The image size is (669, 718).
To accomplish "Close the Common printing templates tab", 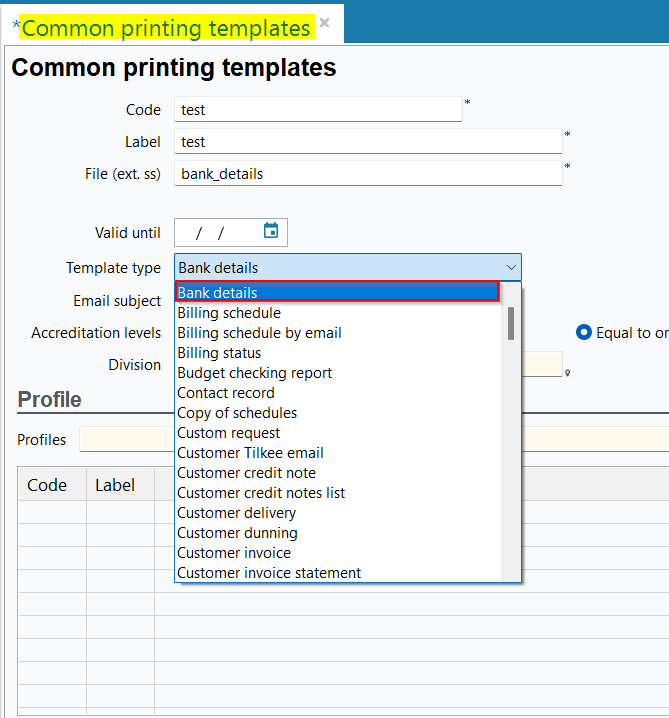I will pos(325,23).
